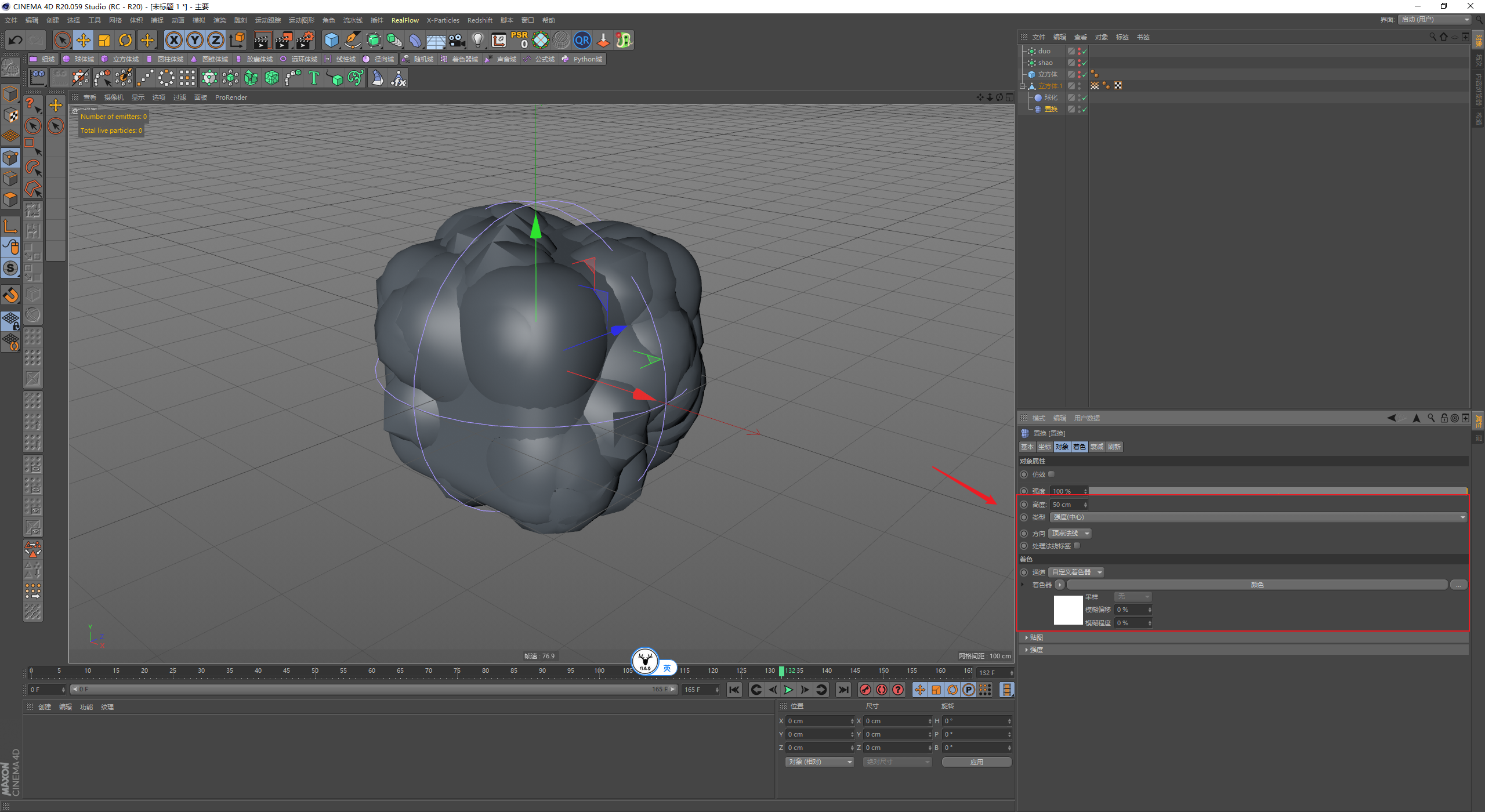The width and height of the screenshot is (1485, 812).
Task: Open the RealFlow menu
Action: pyautogui.click(x=405, y=20)
